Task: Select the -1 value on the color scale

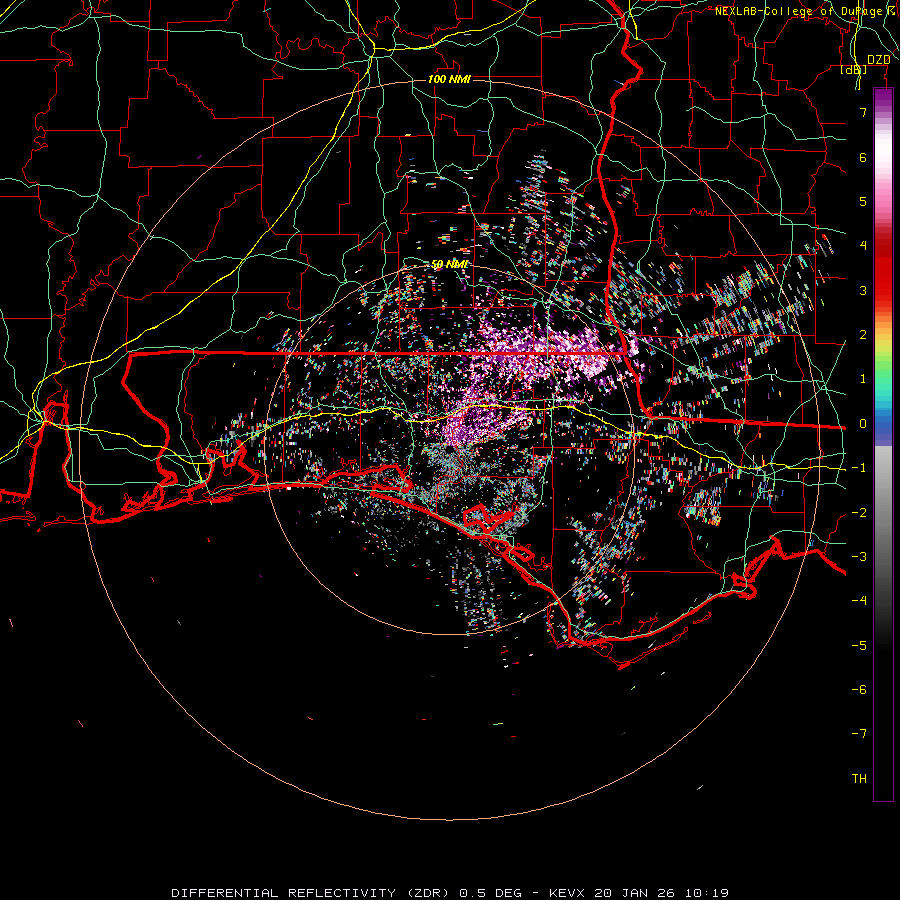Action: pos(859,468)
